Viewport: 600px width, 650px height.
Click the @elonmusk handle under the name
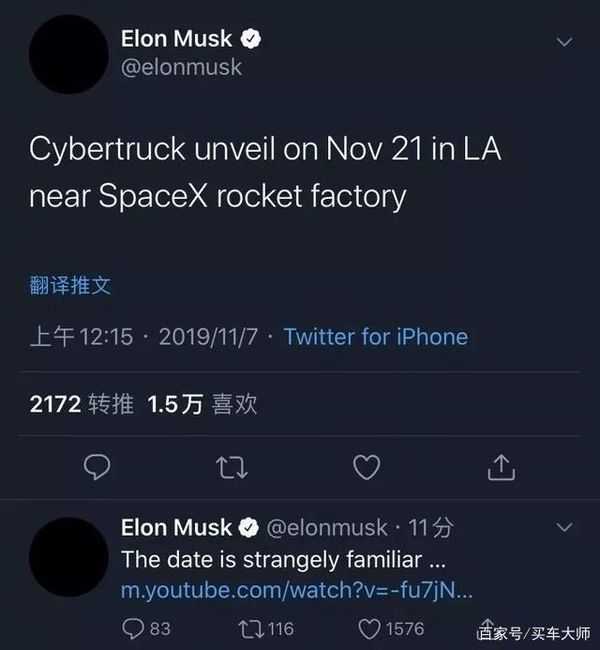pyautogui.click(x=181, y=68)
